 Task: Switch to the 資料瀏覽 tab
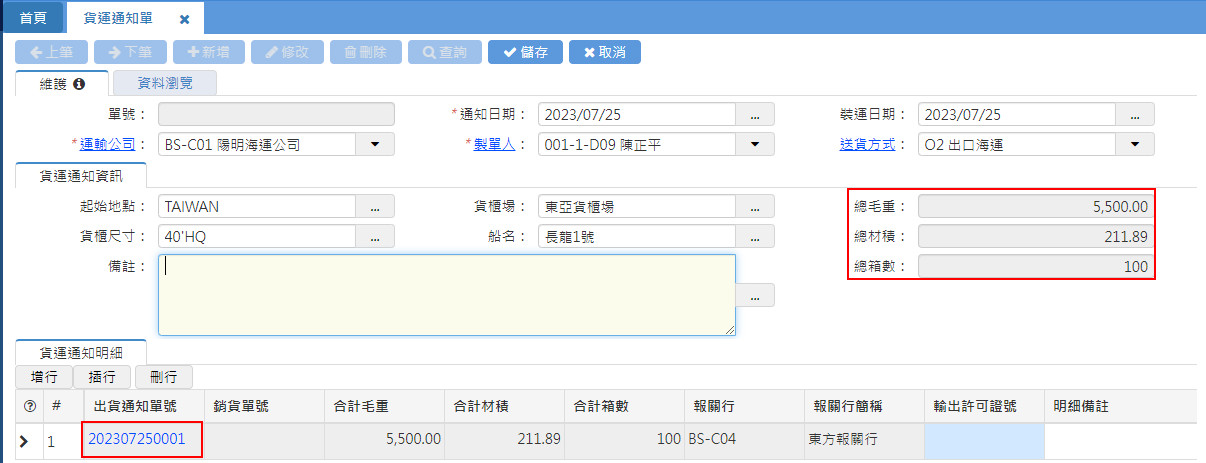coord(165,84)
